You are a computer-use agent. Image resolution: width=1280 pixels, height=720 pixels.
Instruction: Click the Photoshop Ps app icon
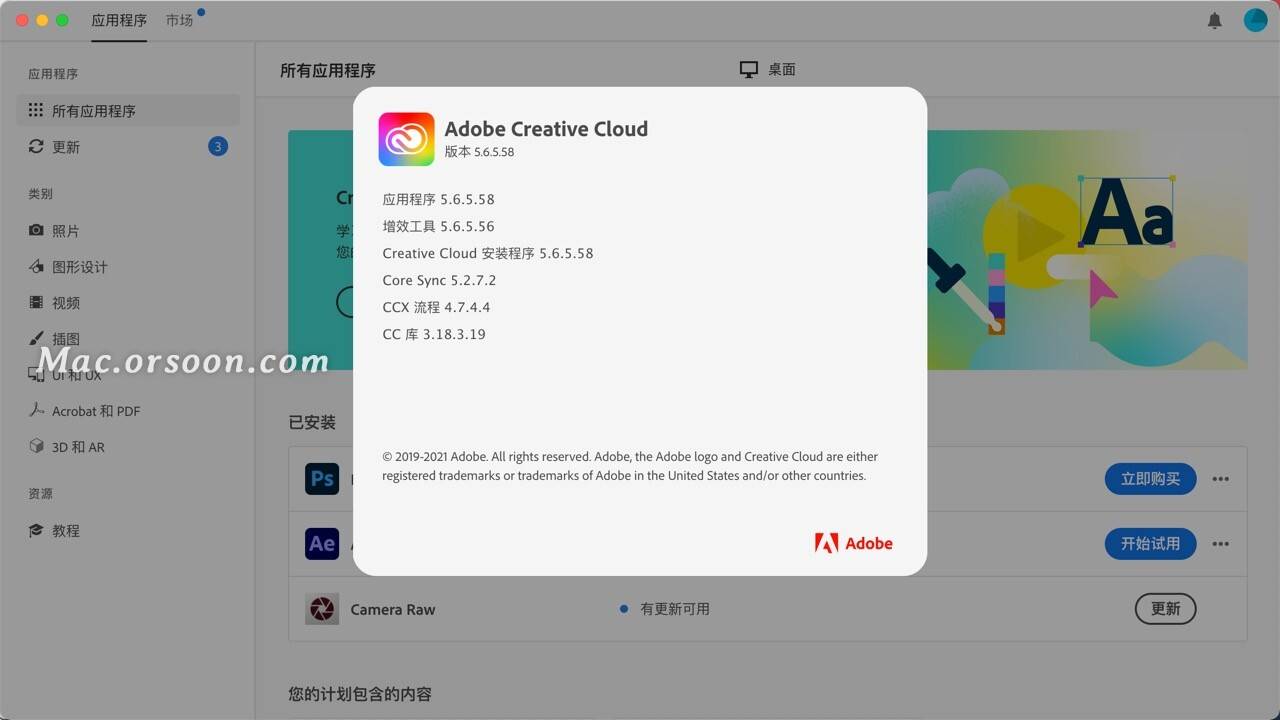[x=322, y=479]
